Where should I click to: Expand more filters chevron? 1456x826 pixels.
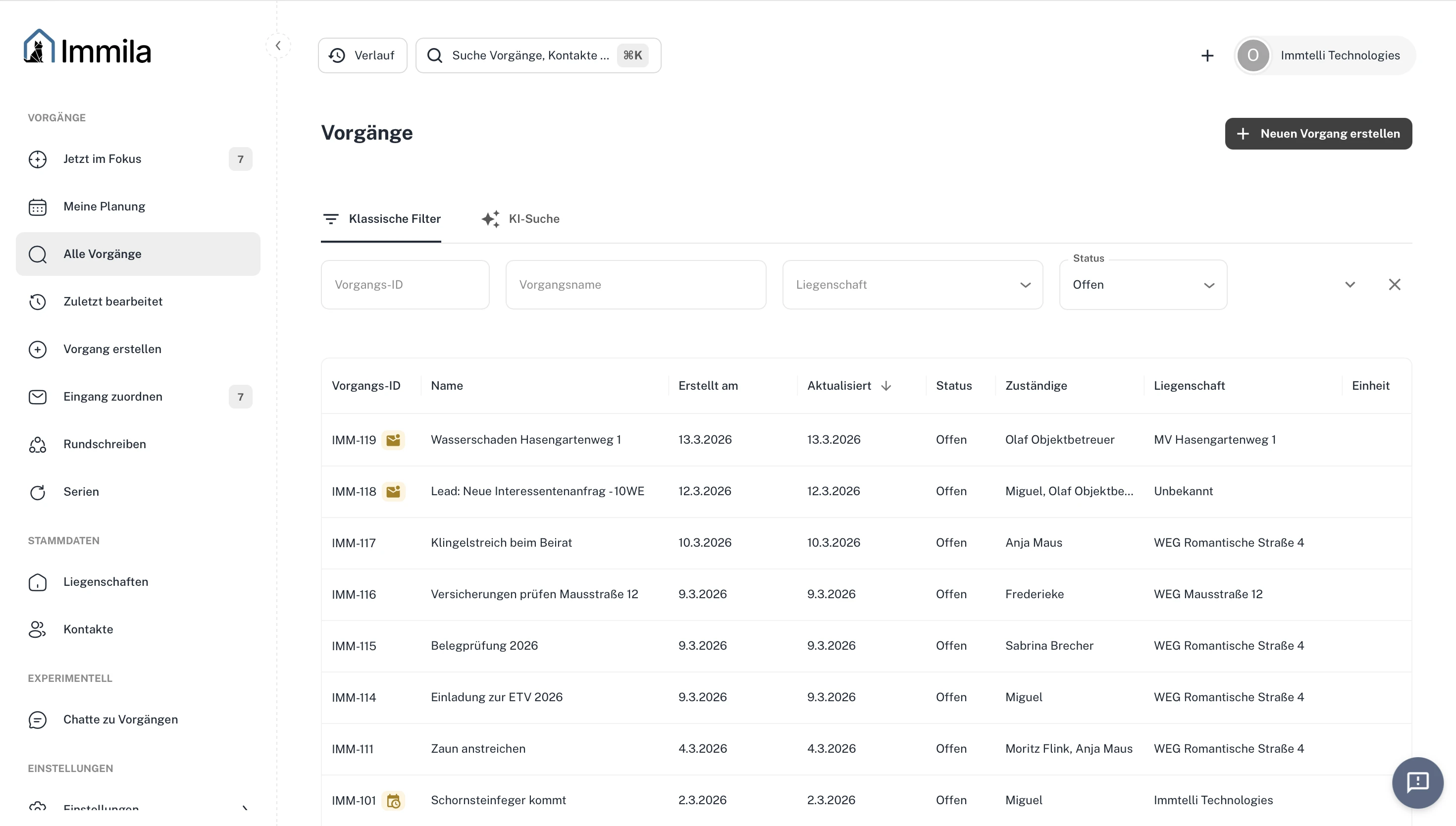point(1350,285)
